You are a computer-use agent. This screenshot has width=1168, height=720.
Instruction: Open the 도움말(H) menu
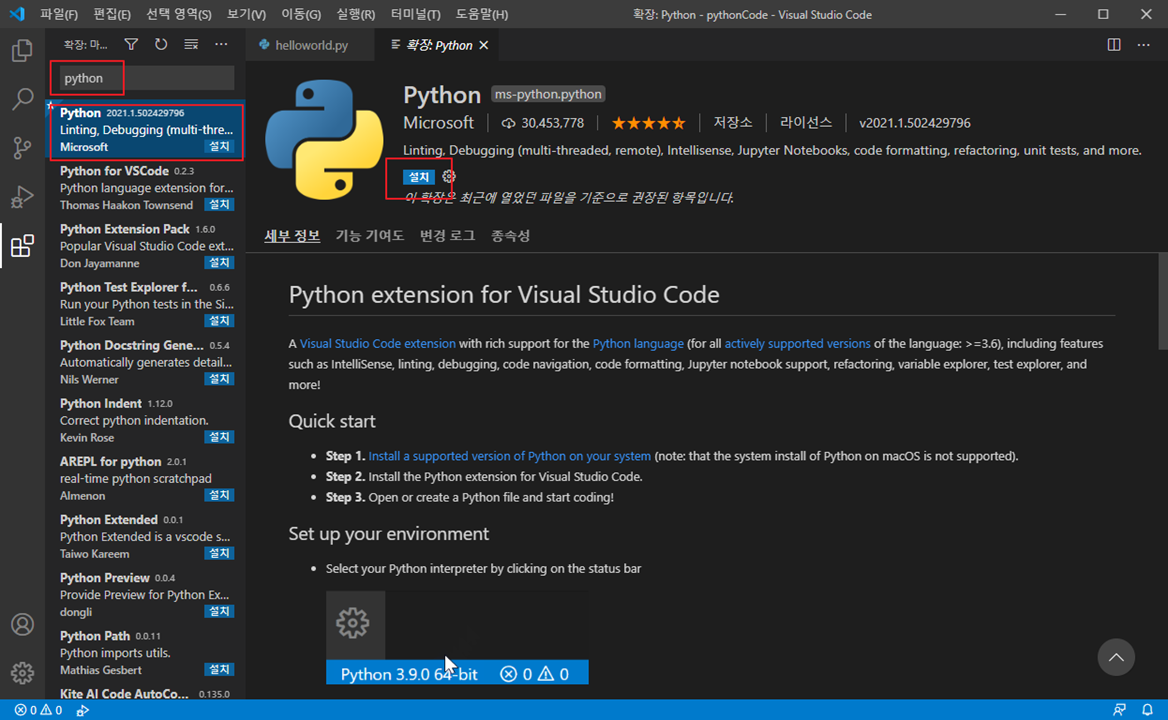[481, 14]
